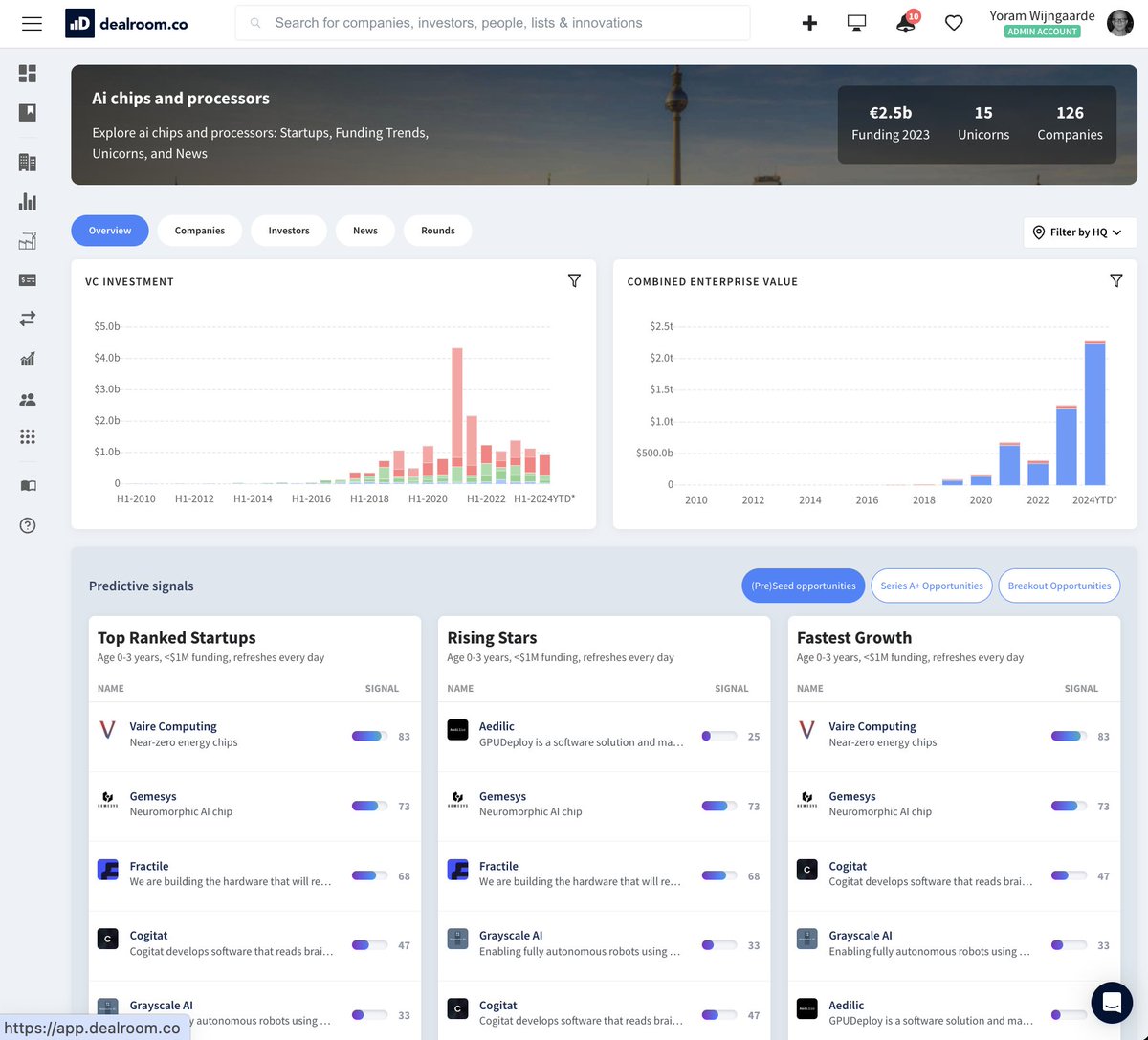The width and height of the screenshot is (1148, 1040).
Task: Open transactions arrows icon in sidebar
Action: (x=28, y=319)
